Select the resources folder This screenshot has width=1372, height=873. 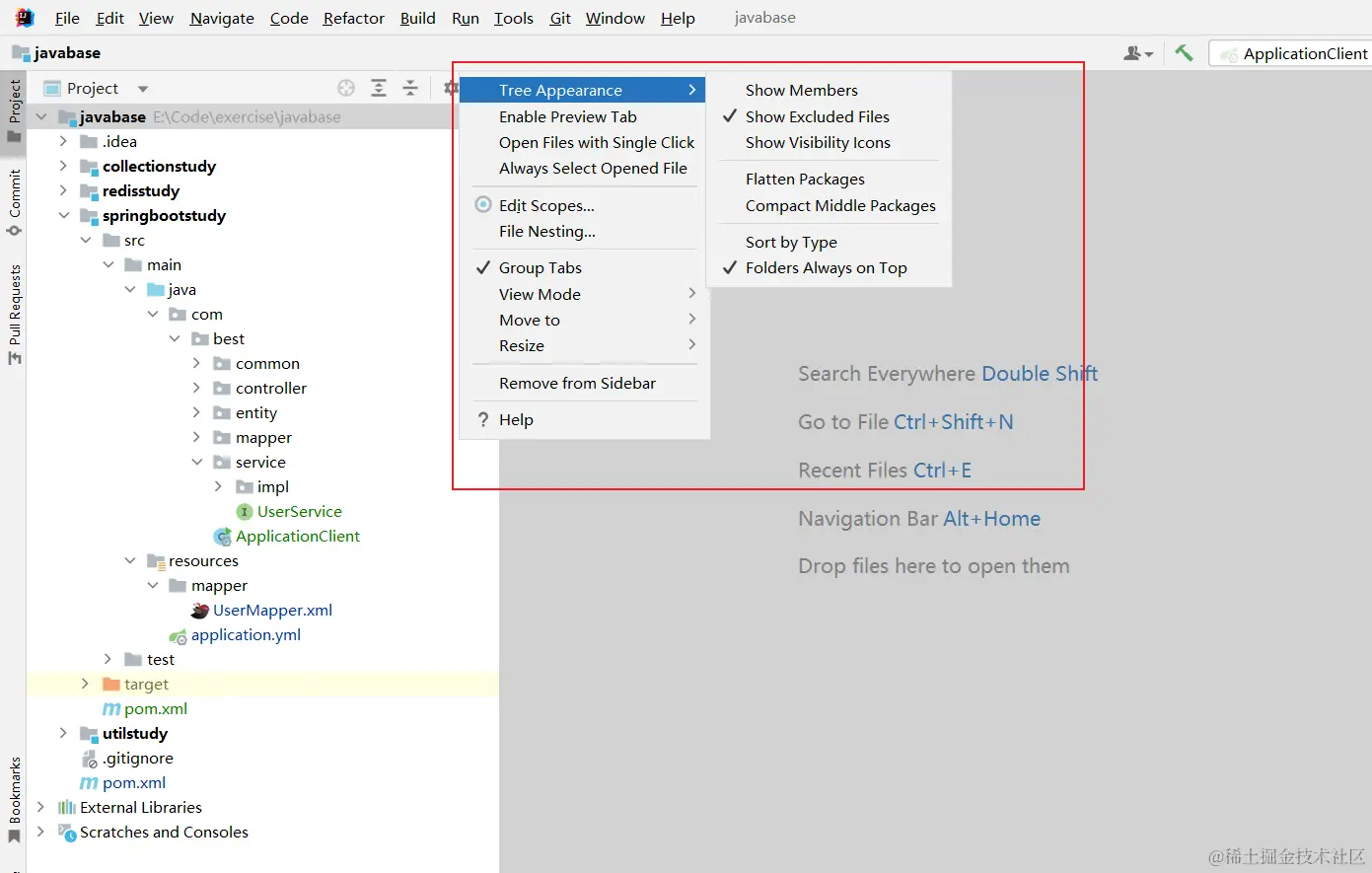point(192,560)
